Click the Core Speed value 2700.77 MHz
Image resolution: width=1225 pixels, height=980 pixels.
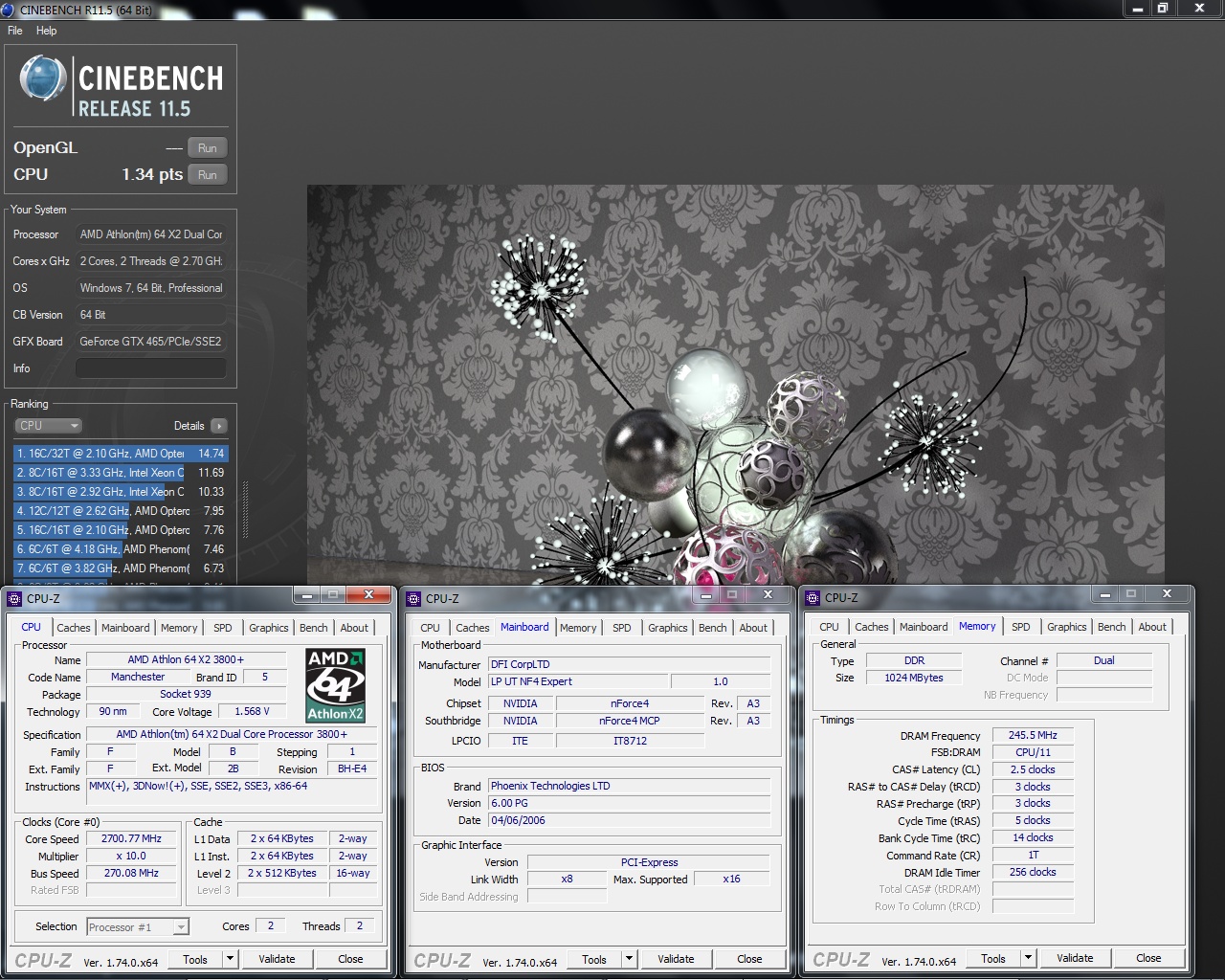point(132,838)
